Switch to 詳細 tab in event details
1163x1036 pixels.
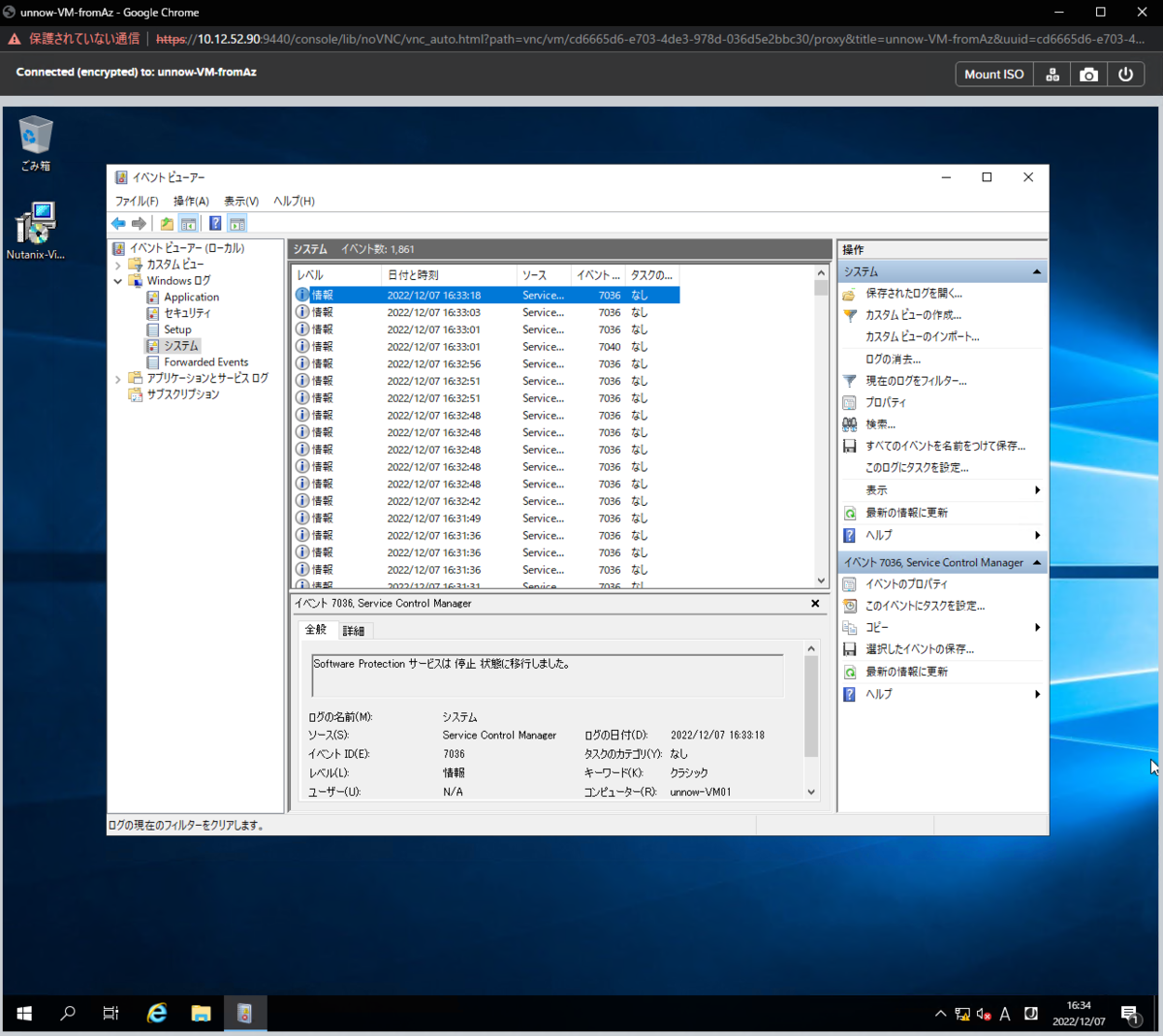[x=354, y=631]
